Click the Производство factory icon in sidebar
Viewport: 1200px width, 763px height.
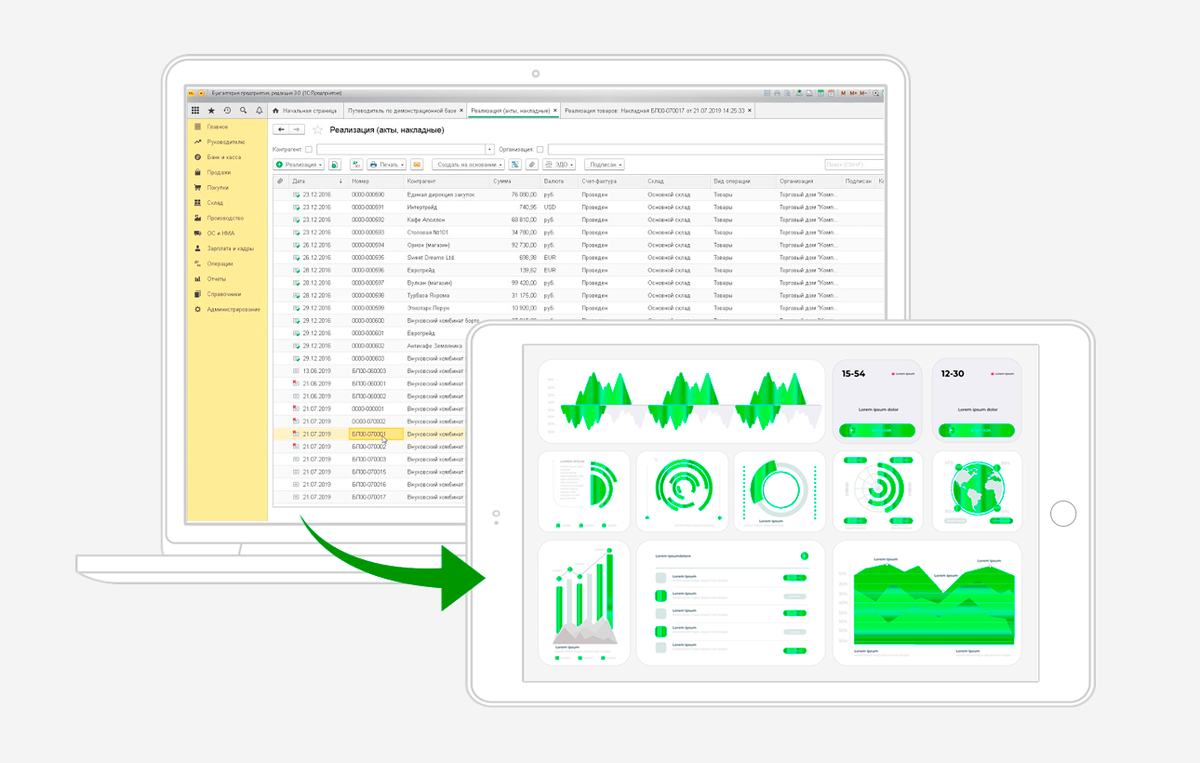198,218
